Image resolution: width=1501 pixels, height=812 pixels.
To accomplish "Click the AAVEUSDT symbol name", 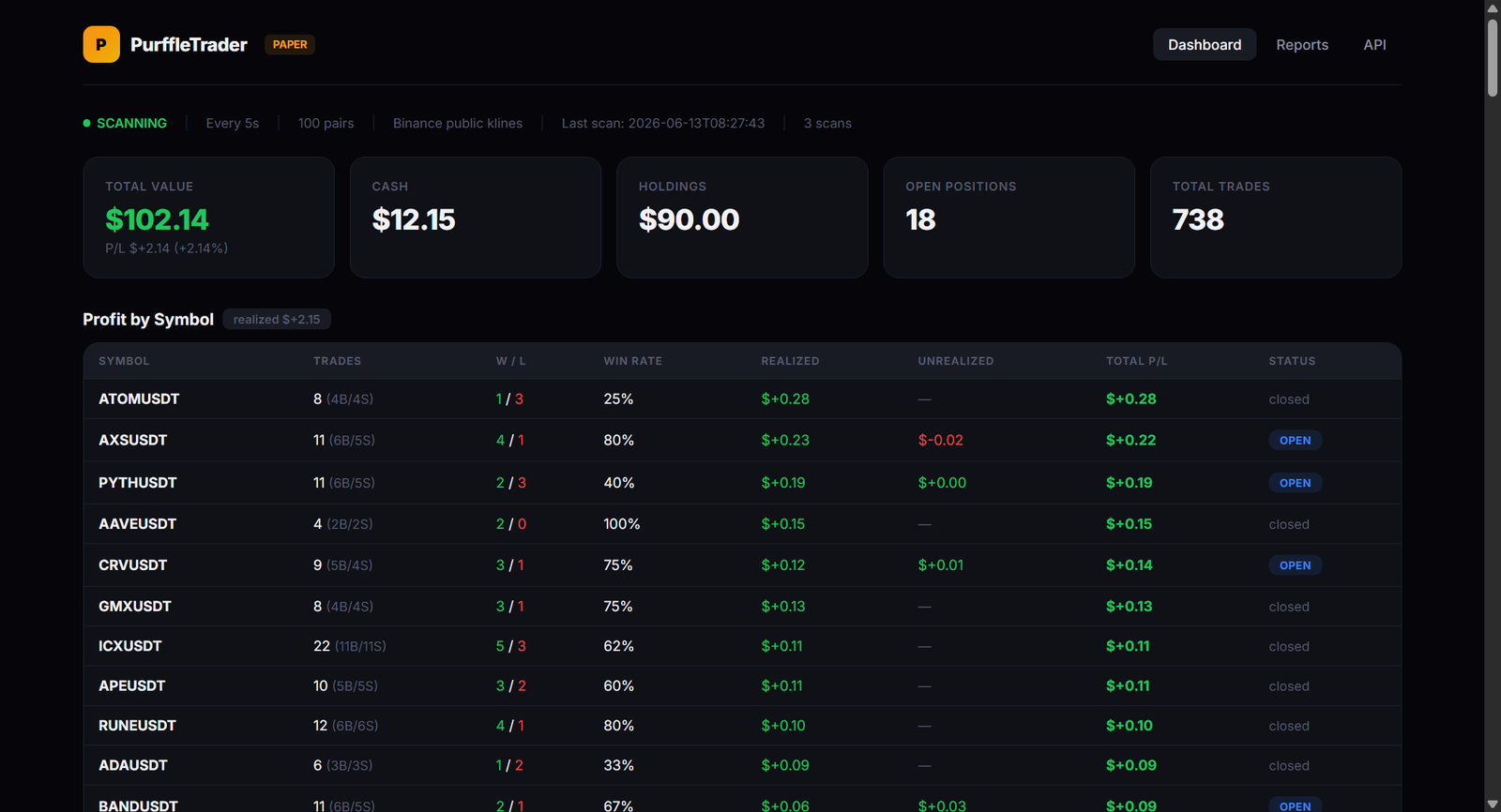I will tap(137, 524).
